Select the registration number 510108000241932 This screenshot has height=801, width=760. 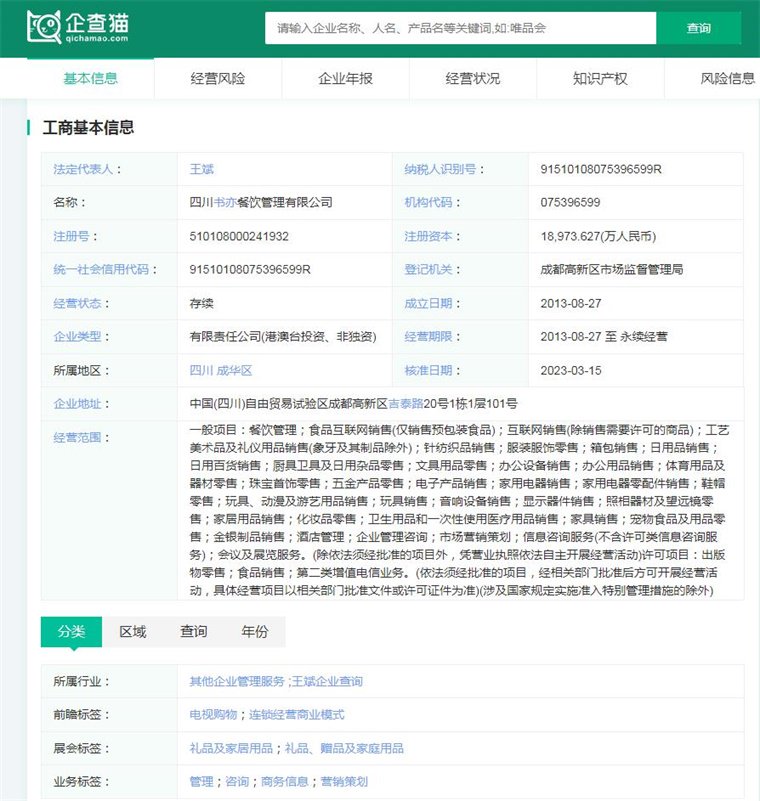click(x=239, y=236)
